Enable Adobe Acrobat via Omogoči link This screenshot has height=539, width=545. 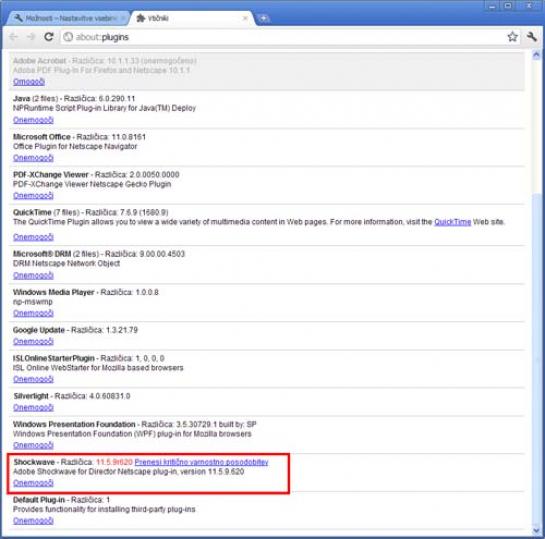click(29, 82)
